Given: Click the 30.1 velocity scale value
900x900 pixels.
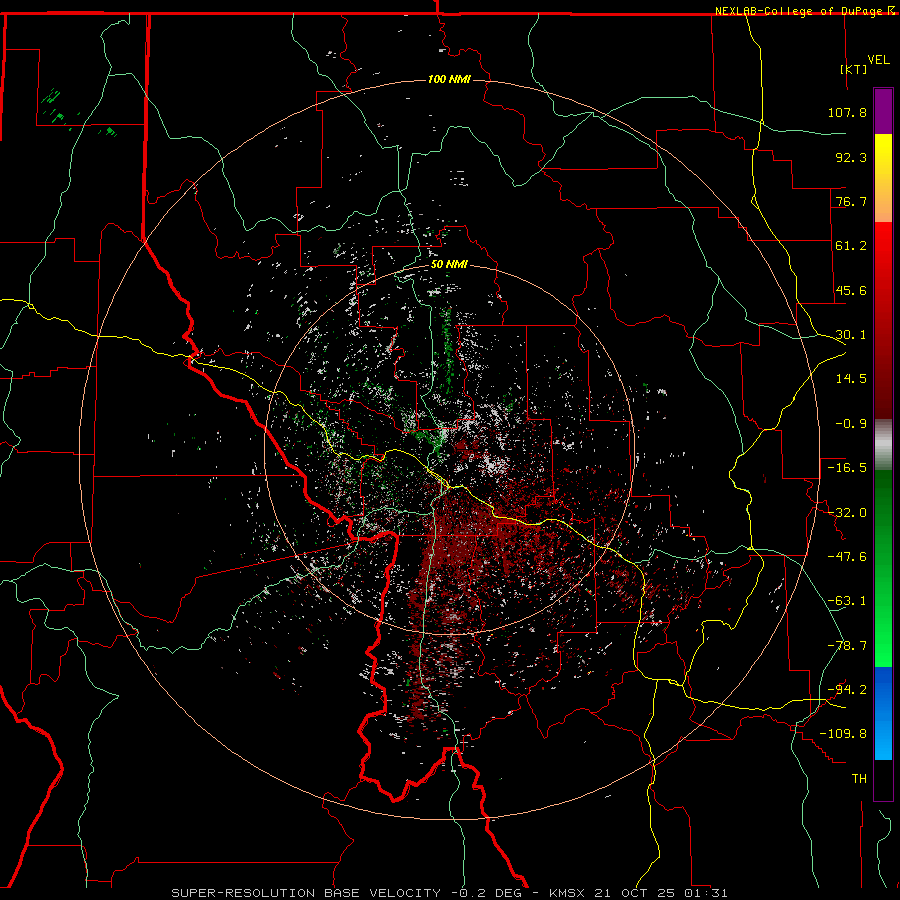Looking at the screenshot, I should (851, 335).
